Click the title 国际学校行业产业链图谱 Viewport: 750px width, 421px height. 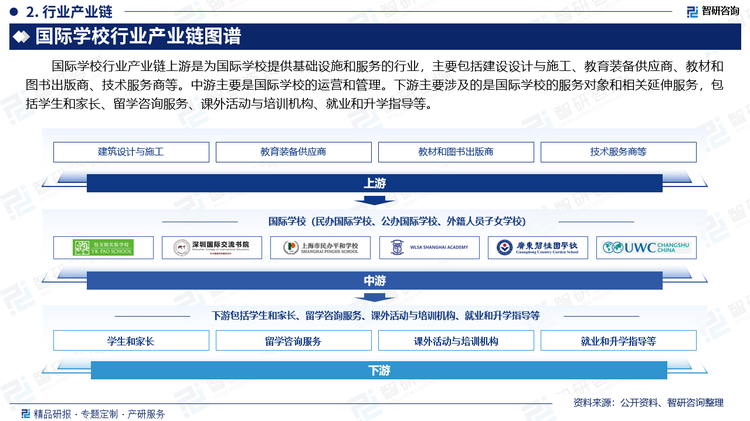[x=138, y=36]
